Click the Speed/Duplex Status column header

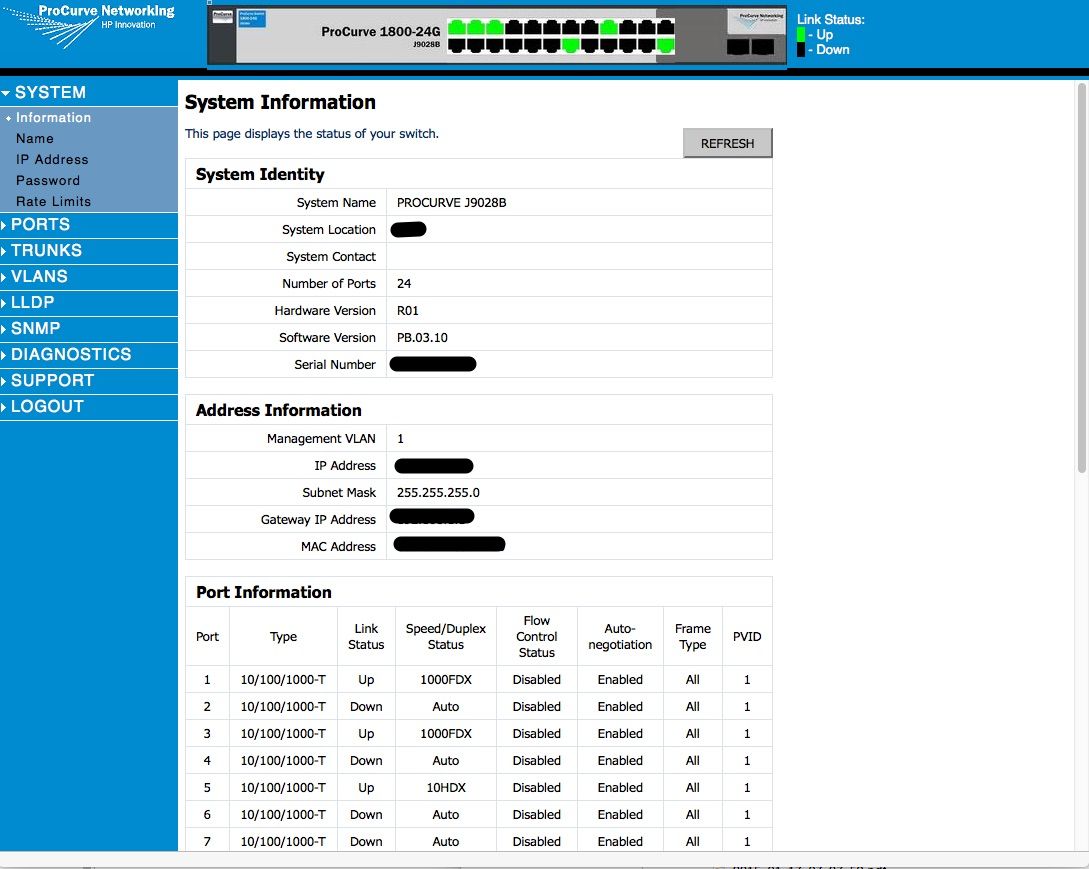(x=446, y=636)
